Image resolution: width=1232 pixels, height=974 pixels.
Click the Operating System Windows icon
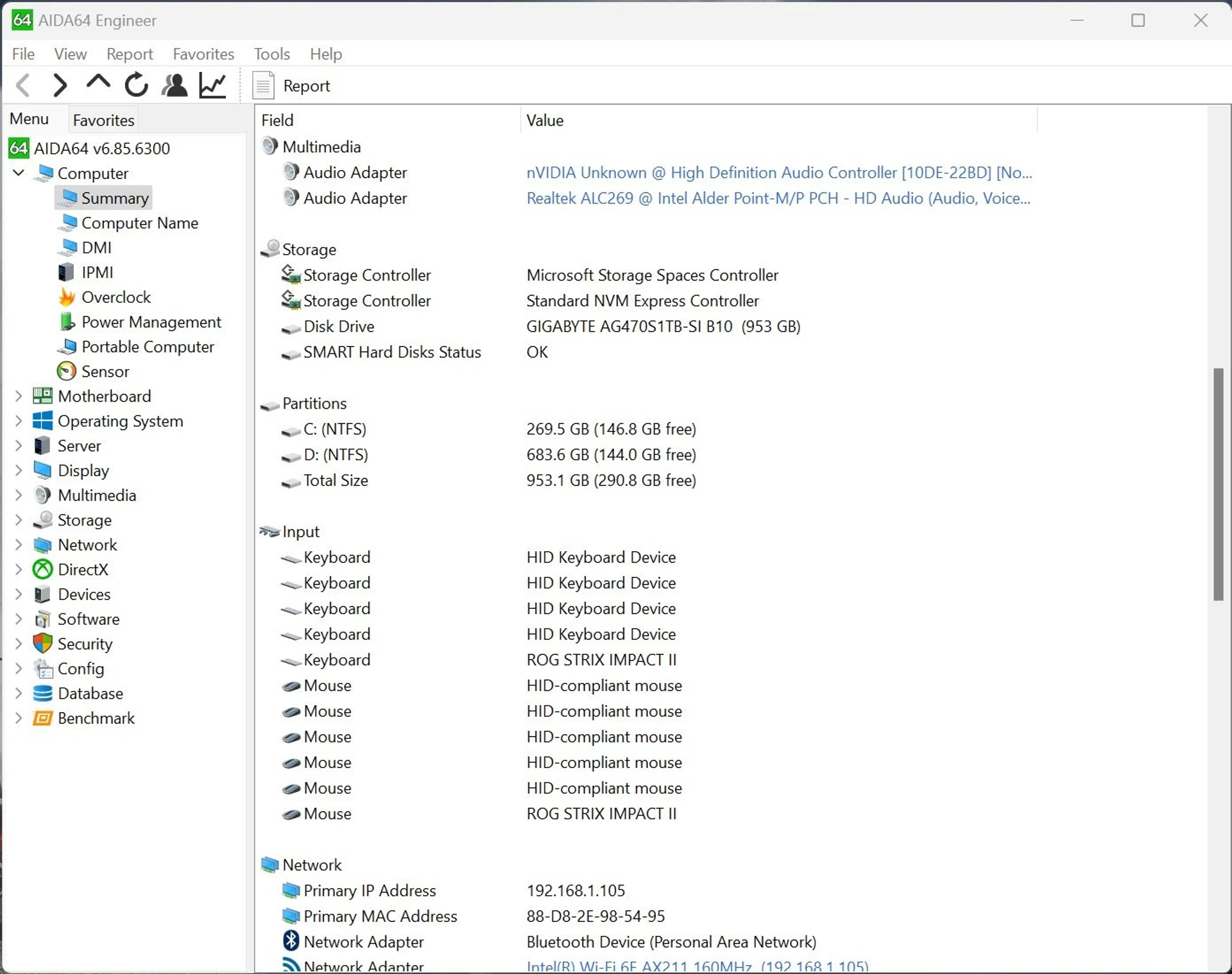42,421
